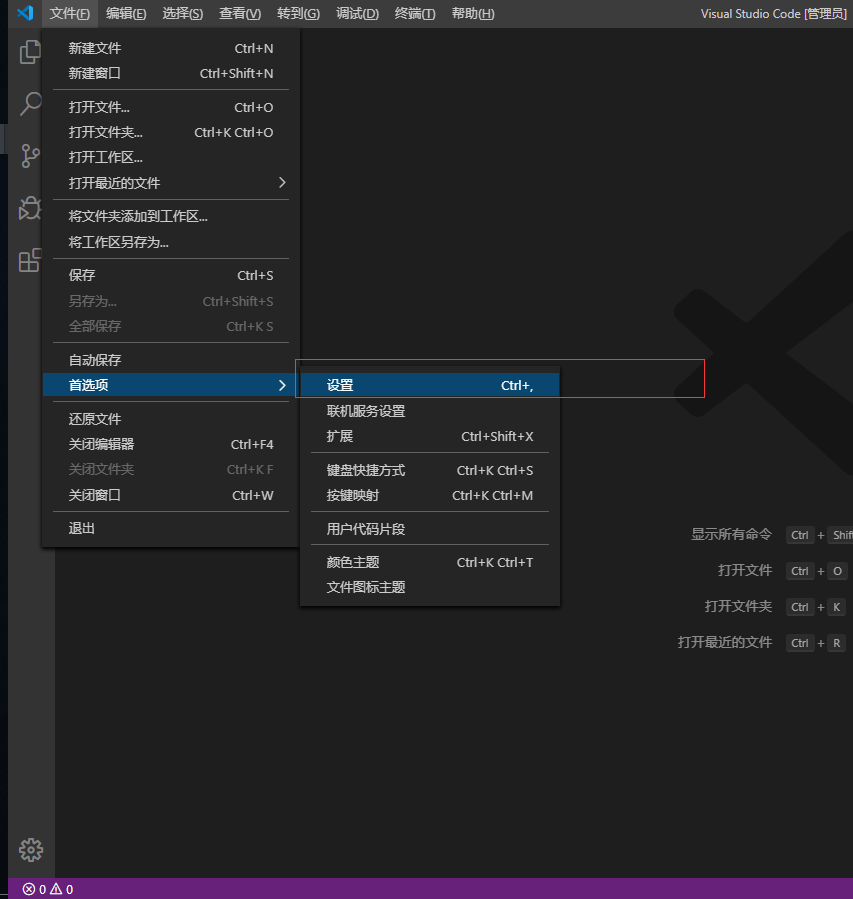The height and width of the screenshot is (899, 853).
Task: Open 联机服务设置 entry
Action: [x=429, y=411]
